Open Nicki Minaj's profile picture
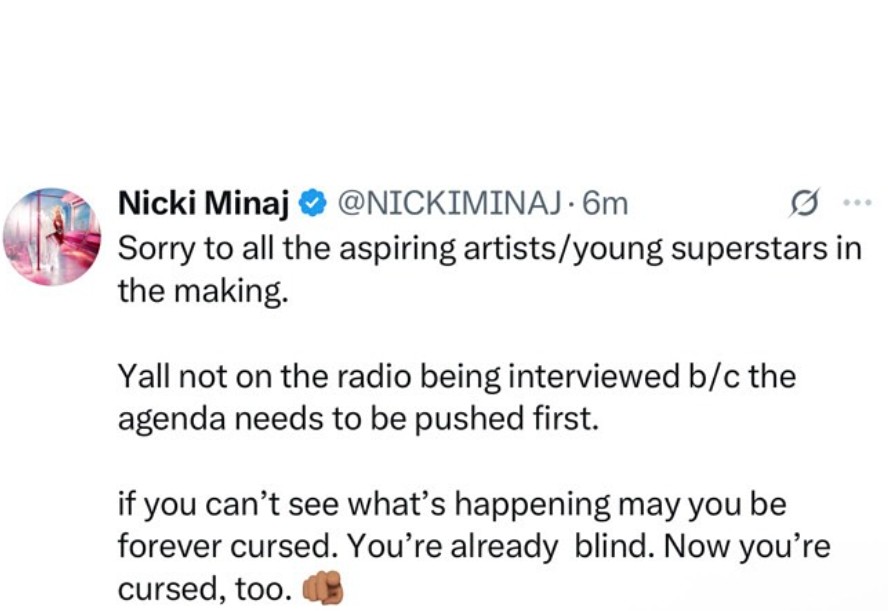Image resolution: width=888 pixels, height=611 pixels. tap(51, 235)
